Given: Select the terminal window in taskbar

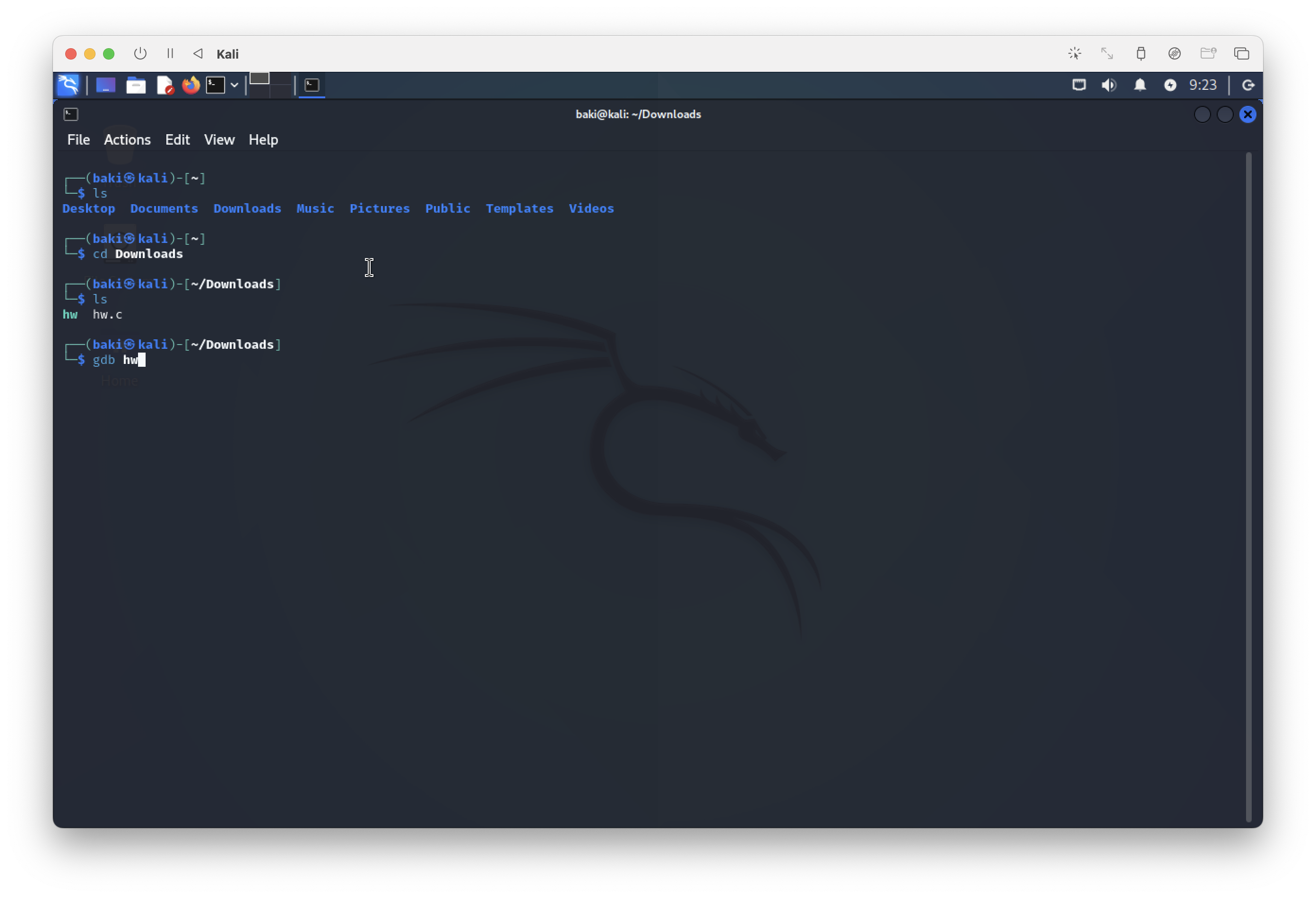Looking at the screenshot, I should coord(312,85).
